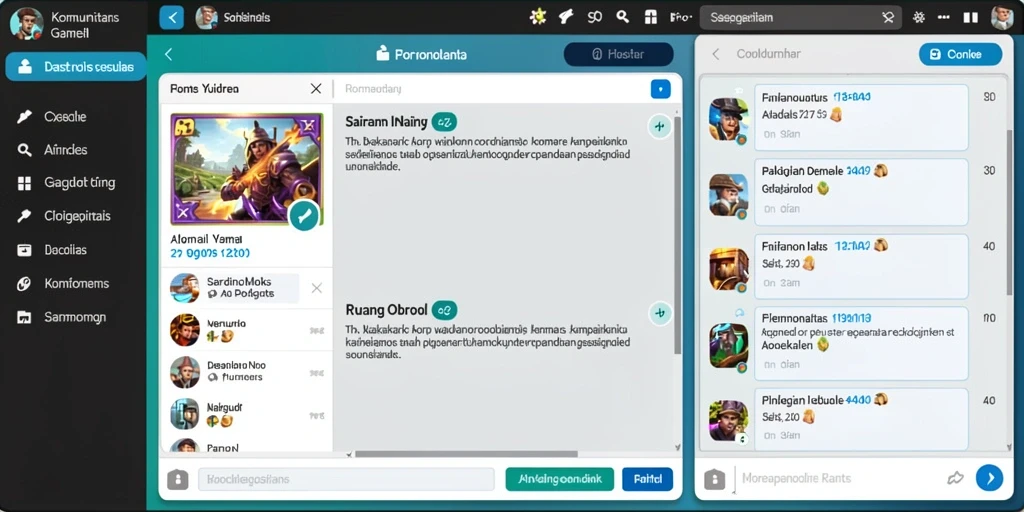The height and width of the screenshot is (512, 1024).
Task: Go back using chevron beside Pornonolanta
Action: pos(168,54)
